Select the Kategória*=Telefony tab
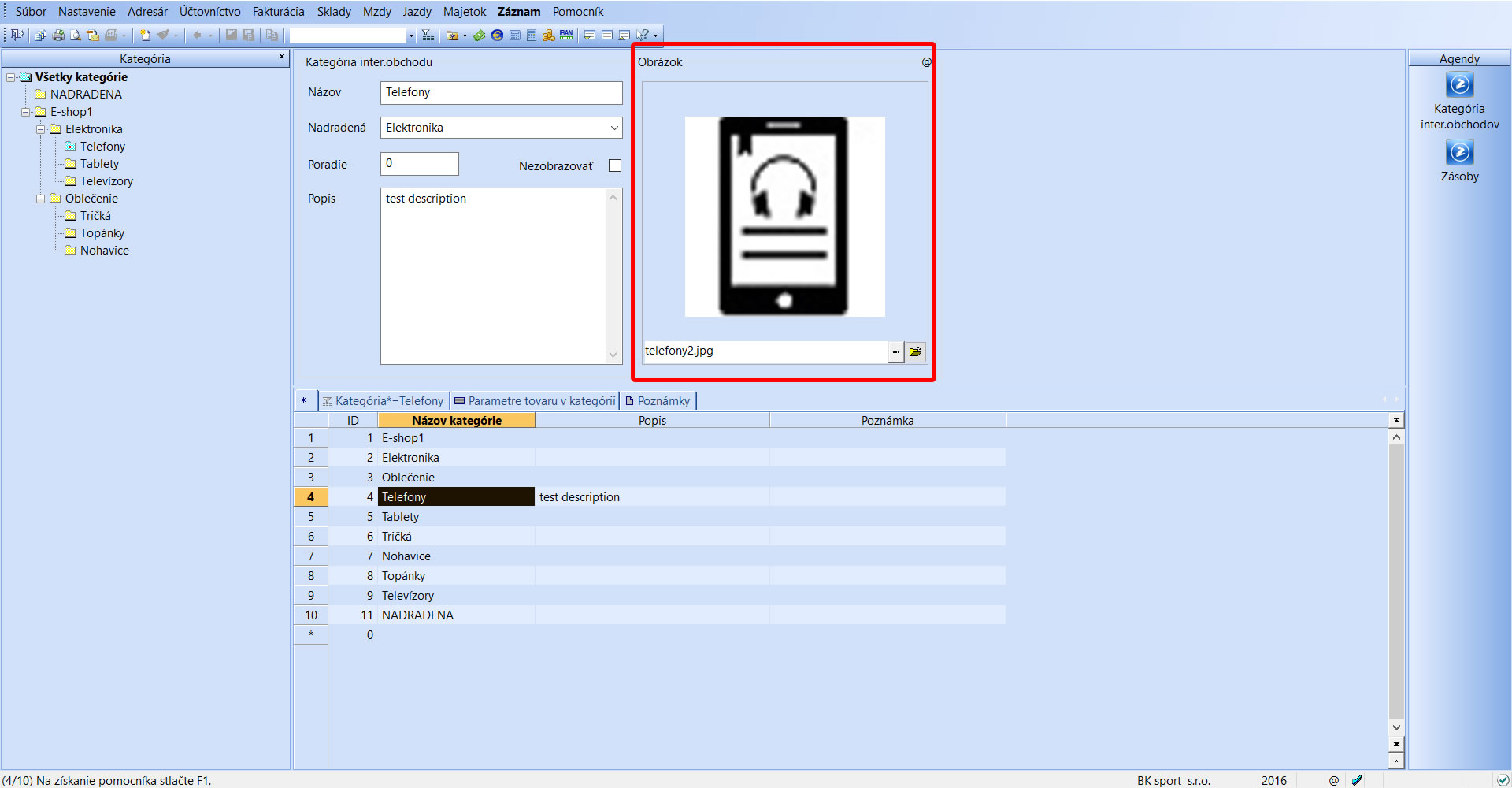The height and width of the screenshot is (788, 1512). [x=383, y=401]
